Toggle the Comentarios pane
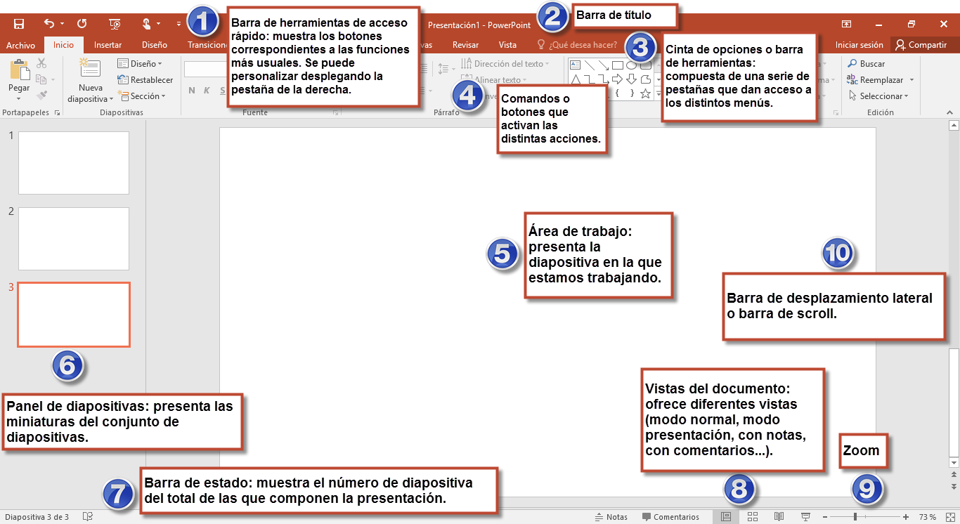The image size is (960, 524). coord(670,517)
